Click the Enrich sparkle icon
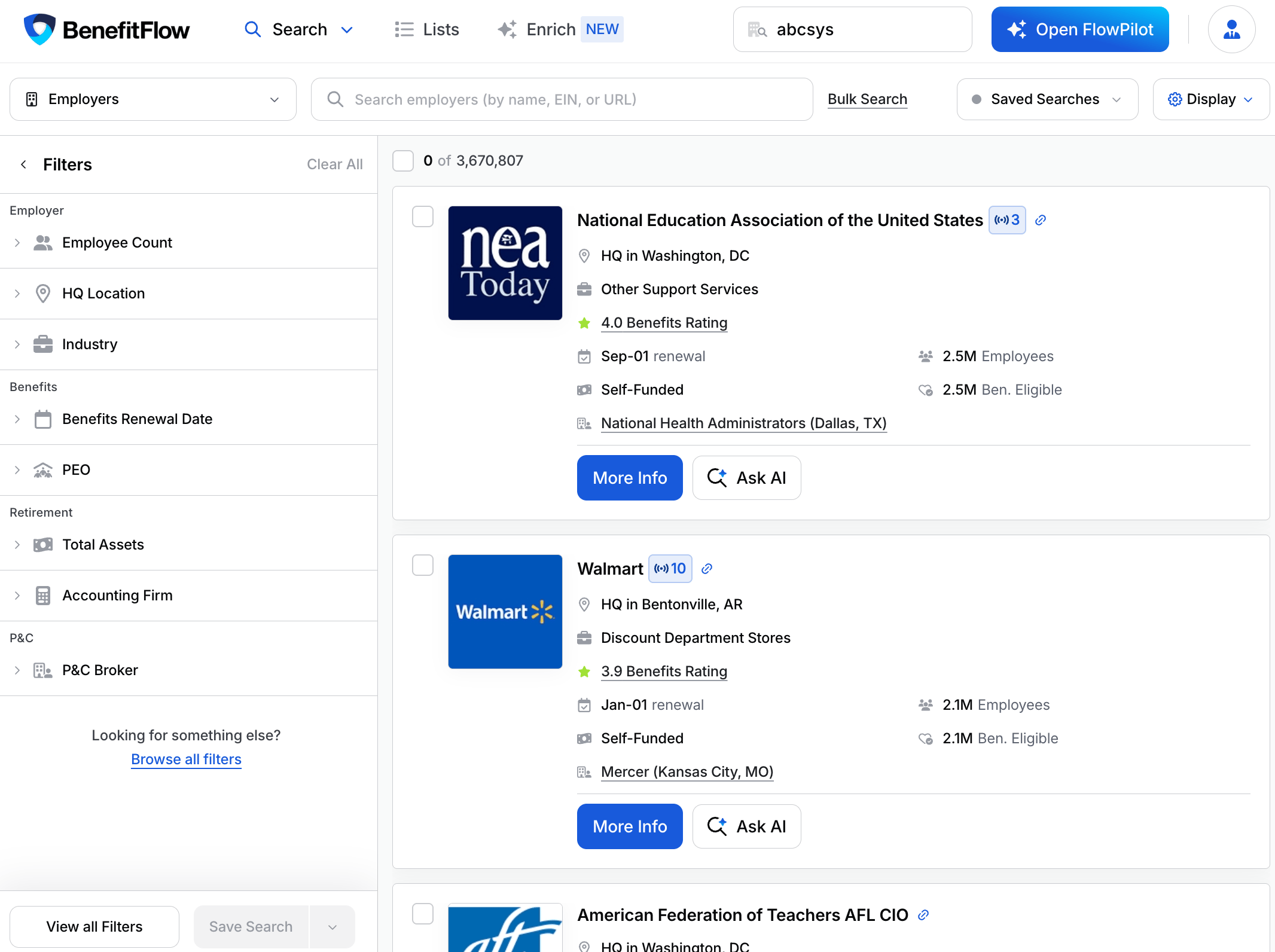 507,29
